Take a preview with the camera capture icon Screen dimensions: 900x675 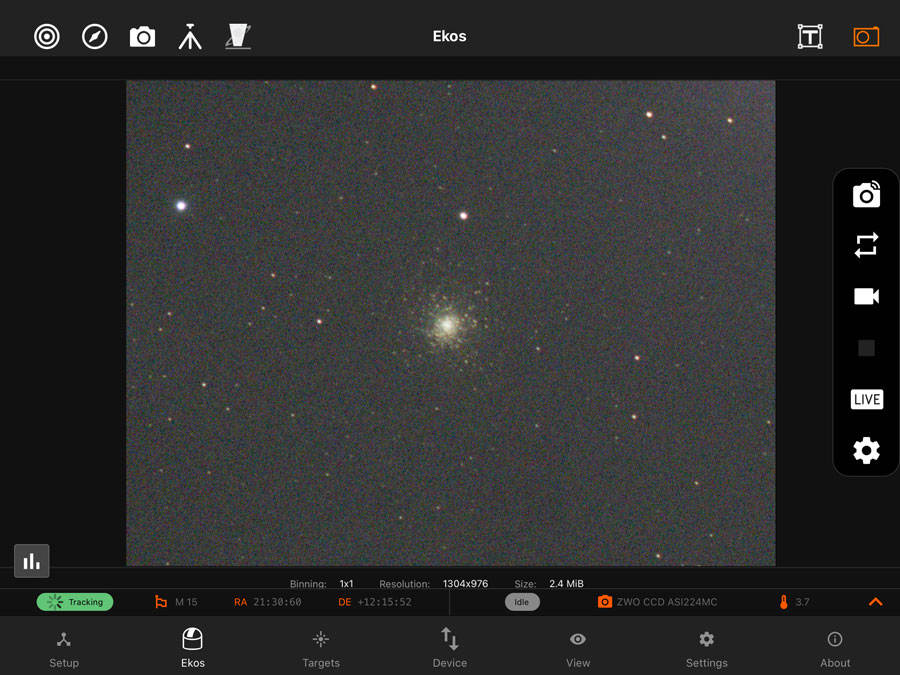(866, 195)
